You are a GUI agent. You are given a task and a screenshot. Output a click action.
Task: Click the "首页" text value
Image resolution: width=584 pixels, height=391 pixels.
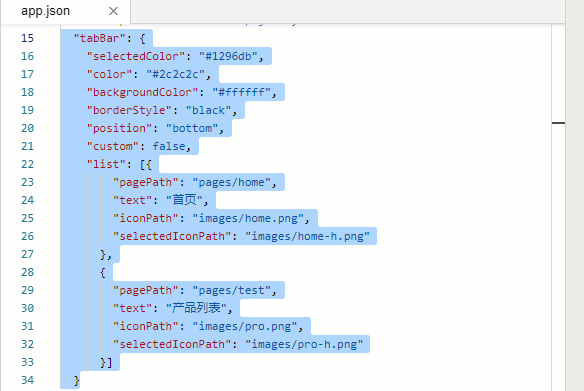[184, 200]
